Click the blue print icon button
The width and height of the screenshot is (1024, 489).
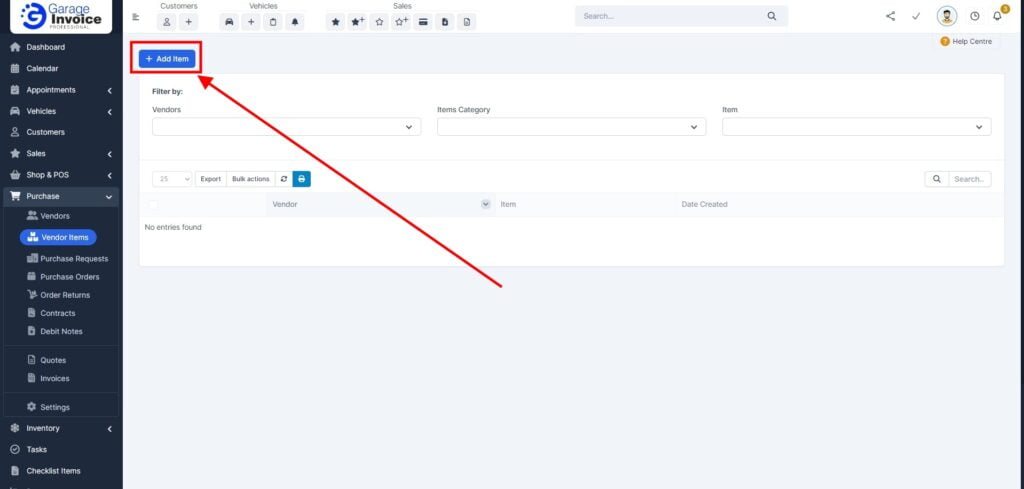pos(302,179)
